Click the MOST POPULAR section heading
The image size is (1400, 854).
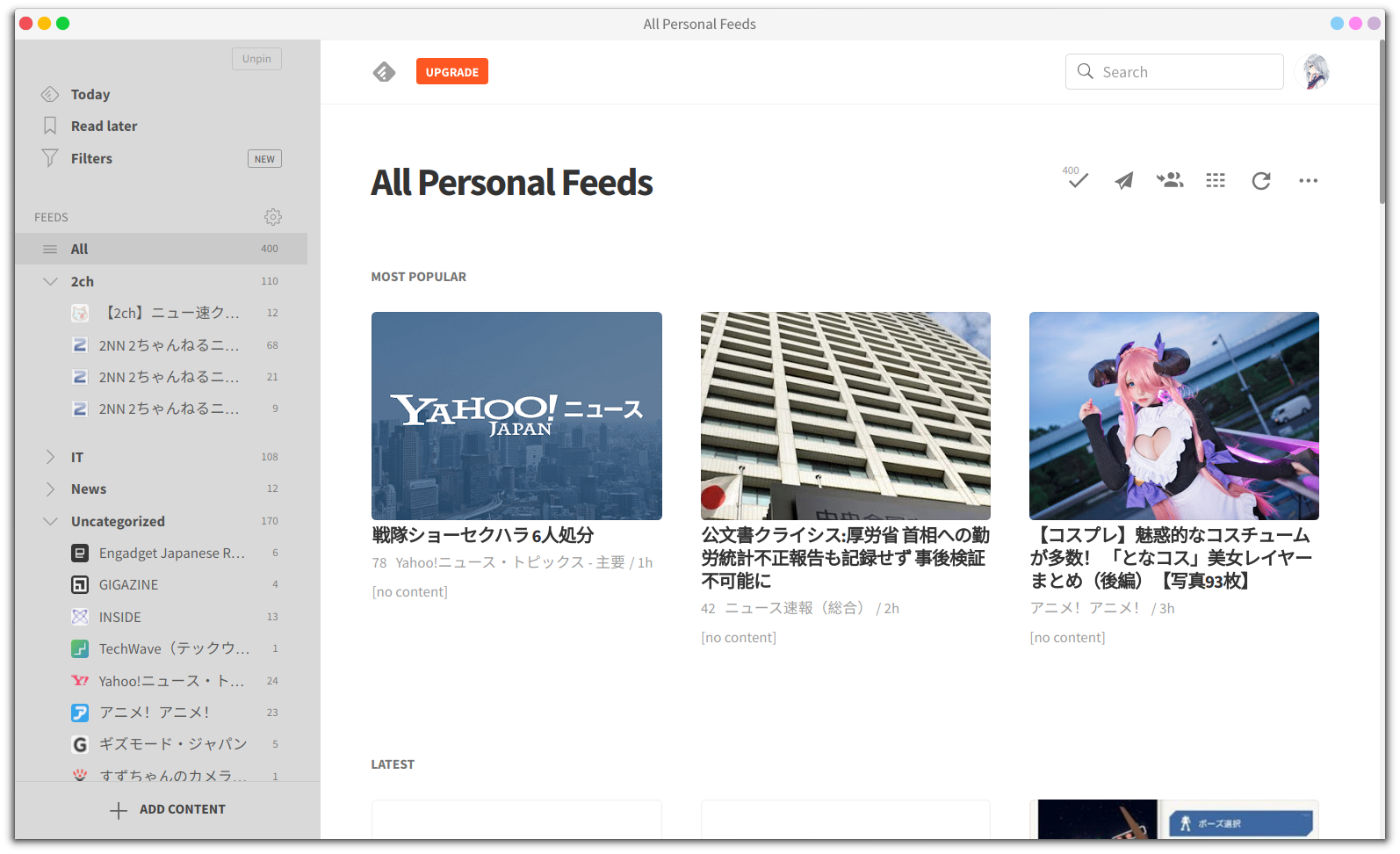pyautogui.click(x=419, y=277)
